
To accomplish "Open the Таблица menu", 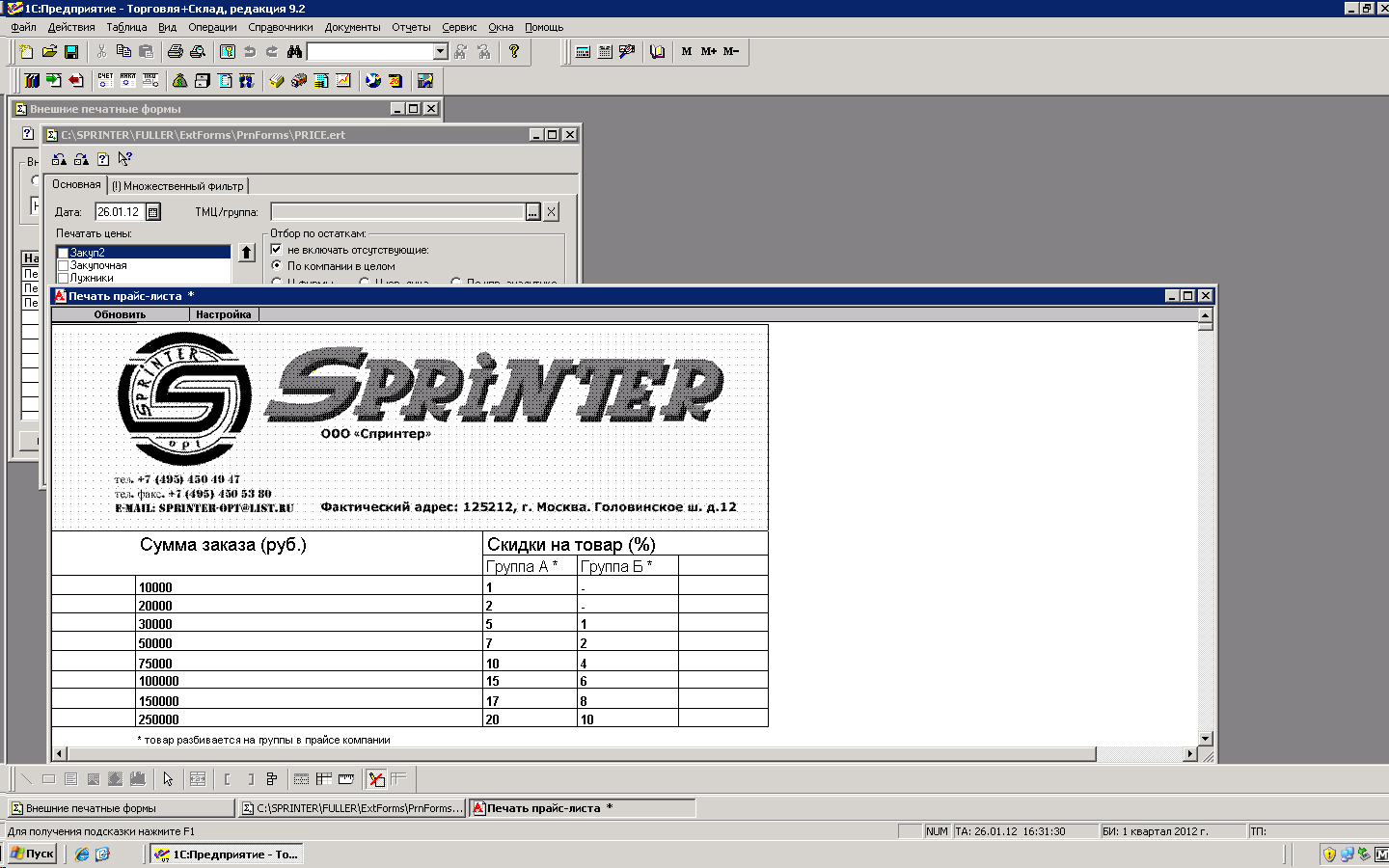I will pos(126,27).
